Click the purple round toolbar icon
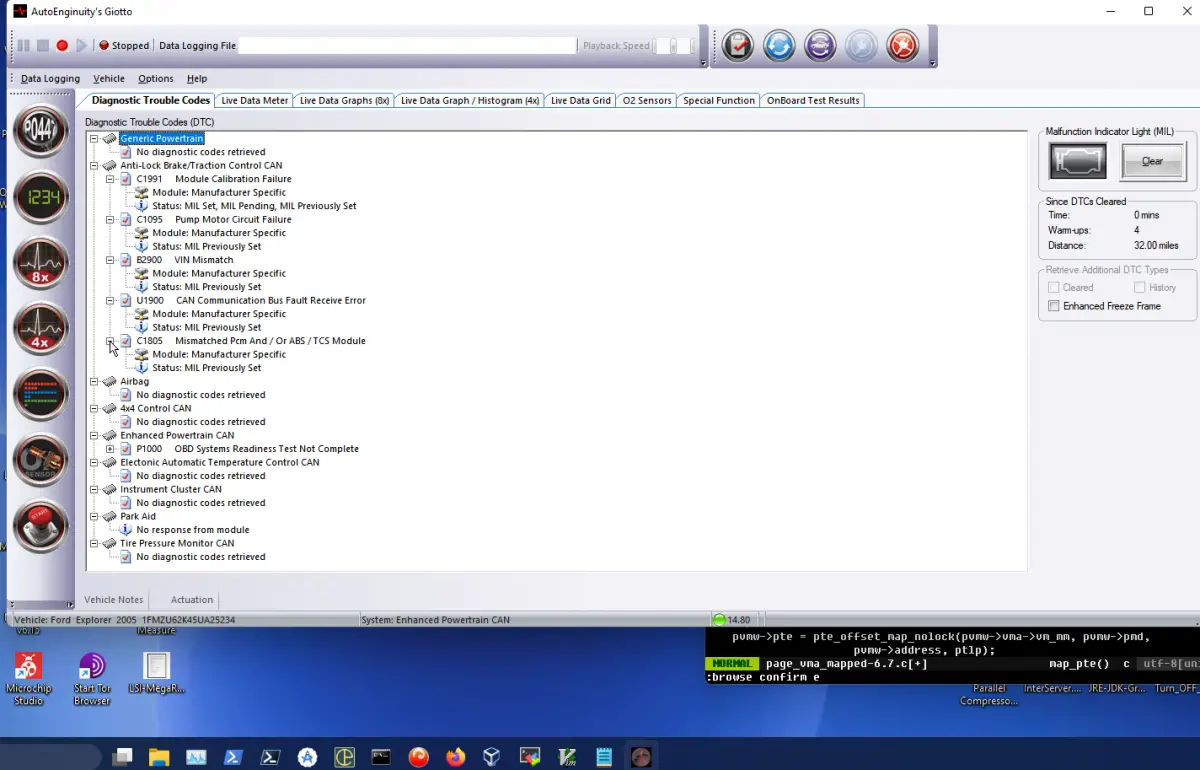Screen dimensions: 1200x770 coord(820,46)
